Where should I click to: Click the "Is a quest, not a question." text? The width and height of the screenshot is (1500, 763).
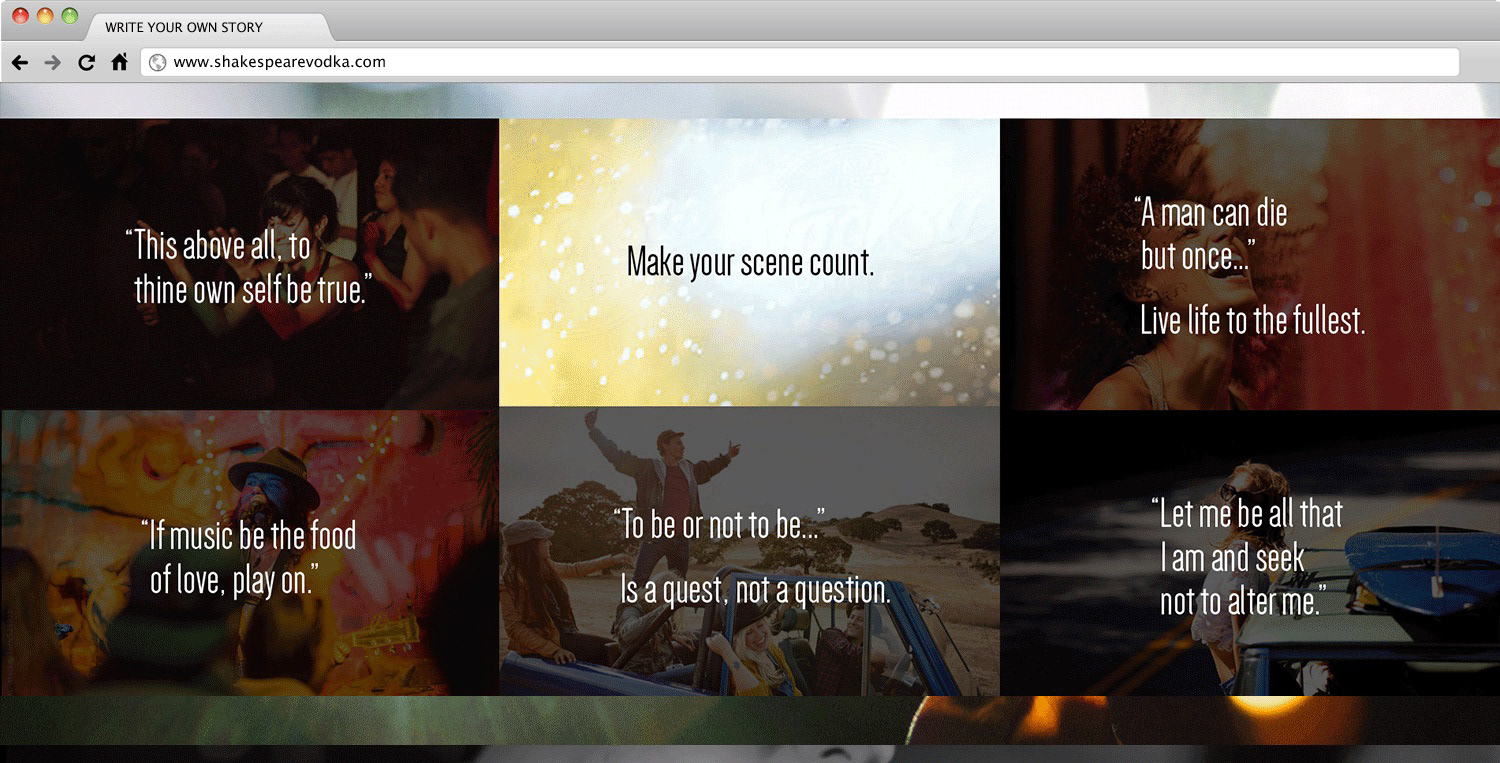click(755, 590)
